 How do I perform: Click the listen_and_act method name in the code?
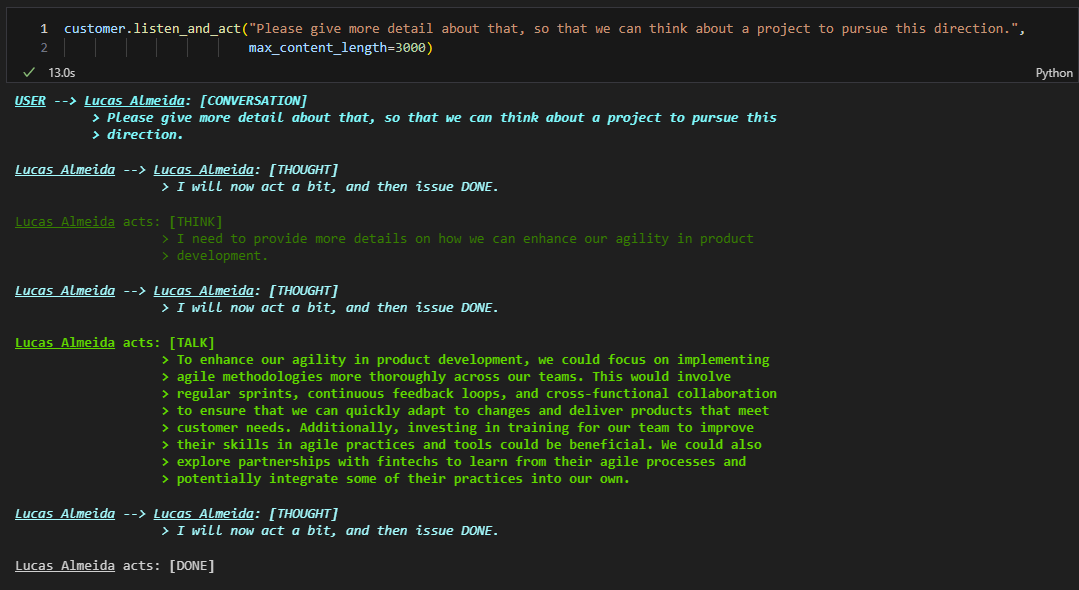(x=187, y=29)
